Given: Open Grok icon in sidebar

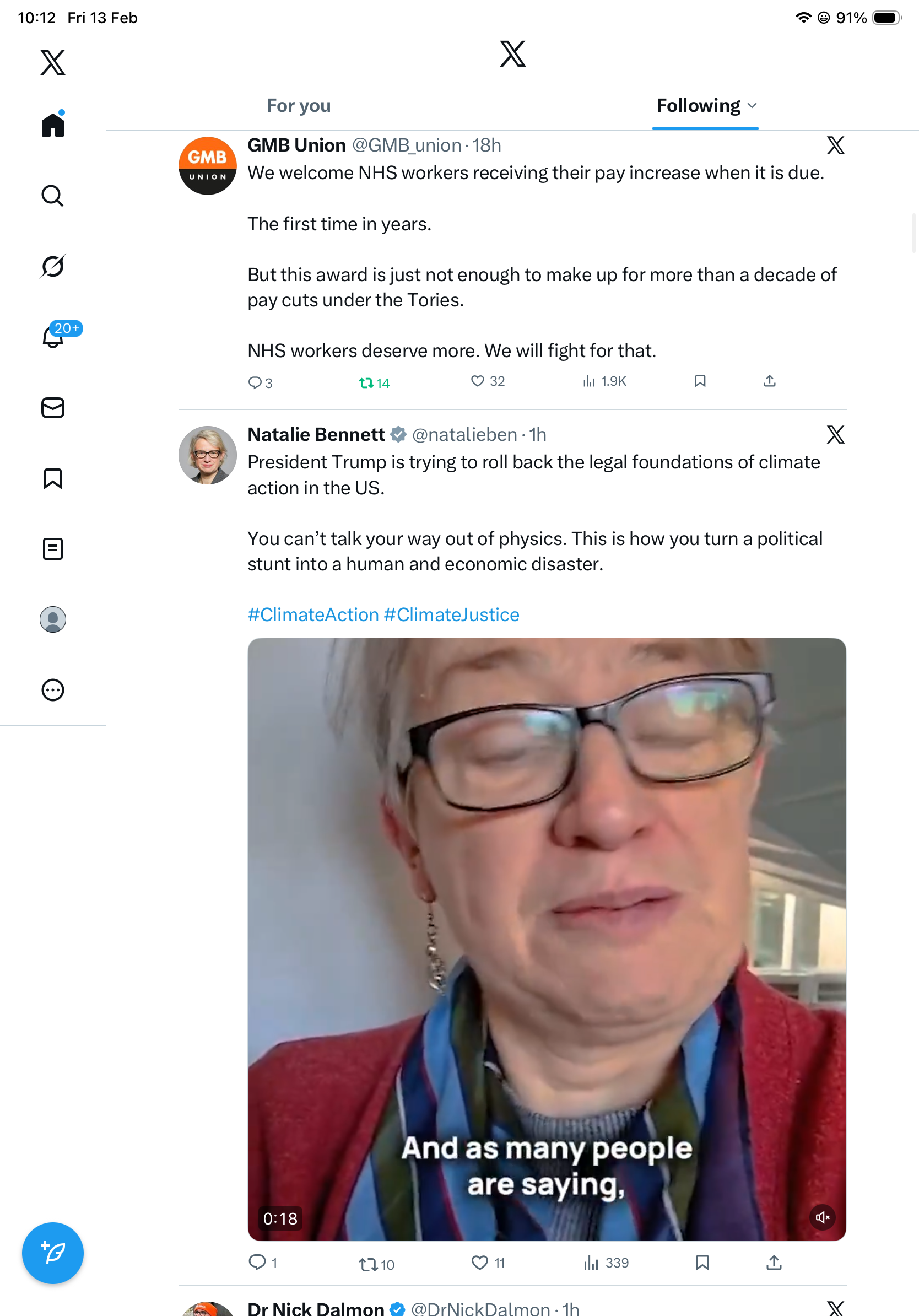Looking at the screenshot, I should coord(53,267).
